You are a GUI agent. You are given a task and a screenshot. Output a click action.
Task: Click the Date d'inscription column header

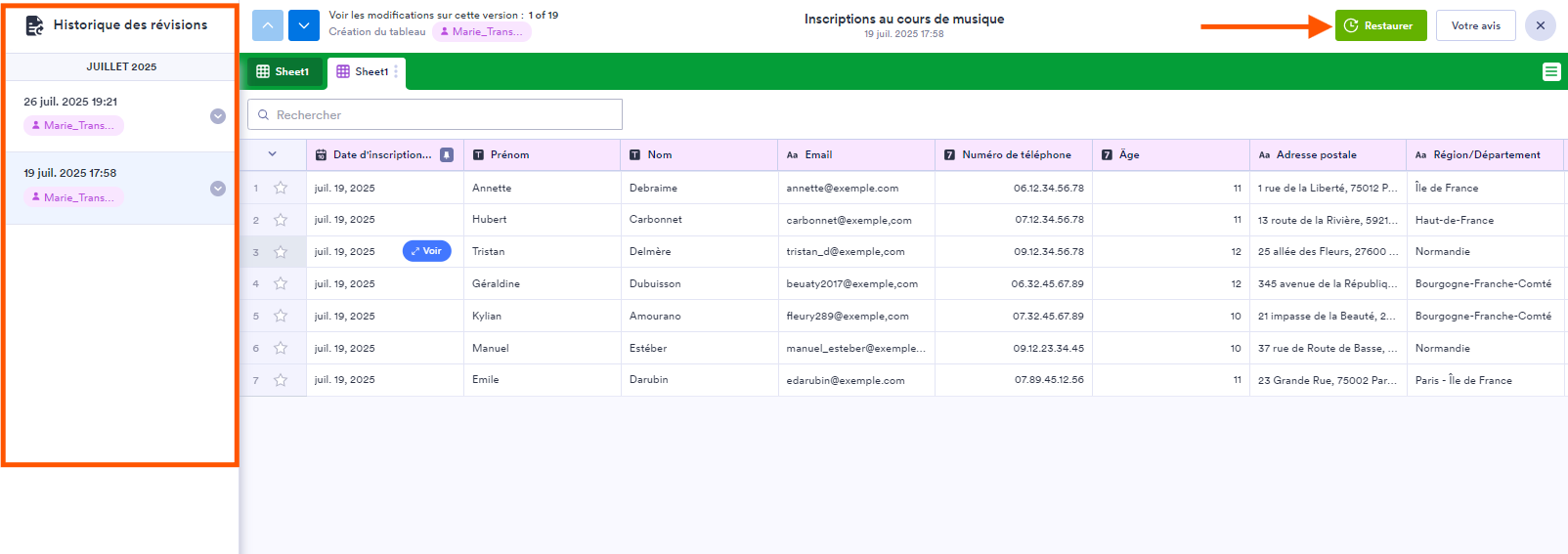pyautogui.click(x=385, y=154)
